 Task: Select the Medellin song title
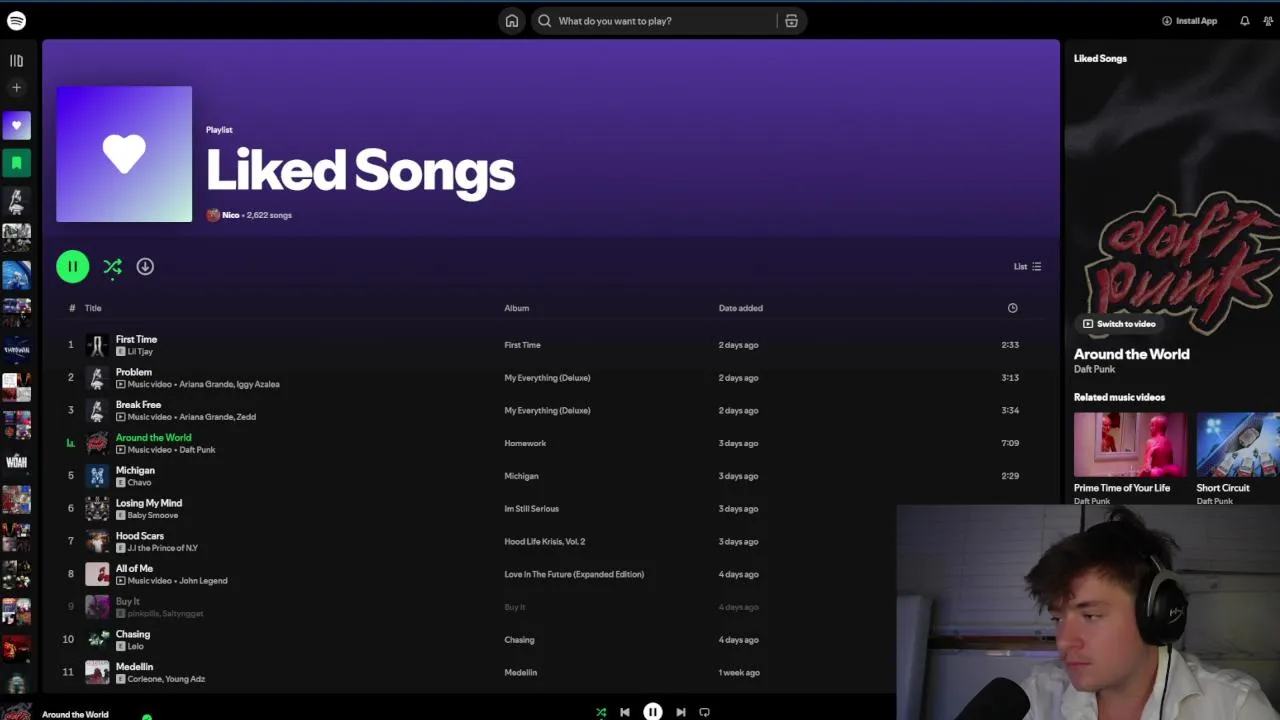click(134, 667)
